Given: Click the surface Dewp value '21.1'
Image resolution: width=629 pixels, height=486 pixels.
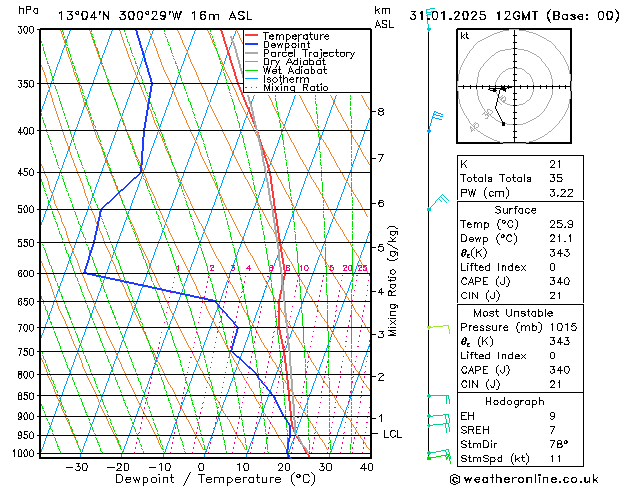Looking at the screenshot, I should 561,239.
